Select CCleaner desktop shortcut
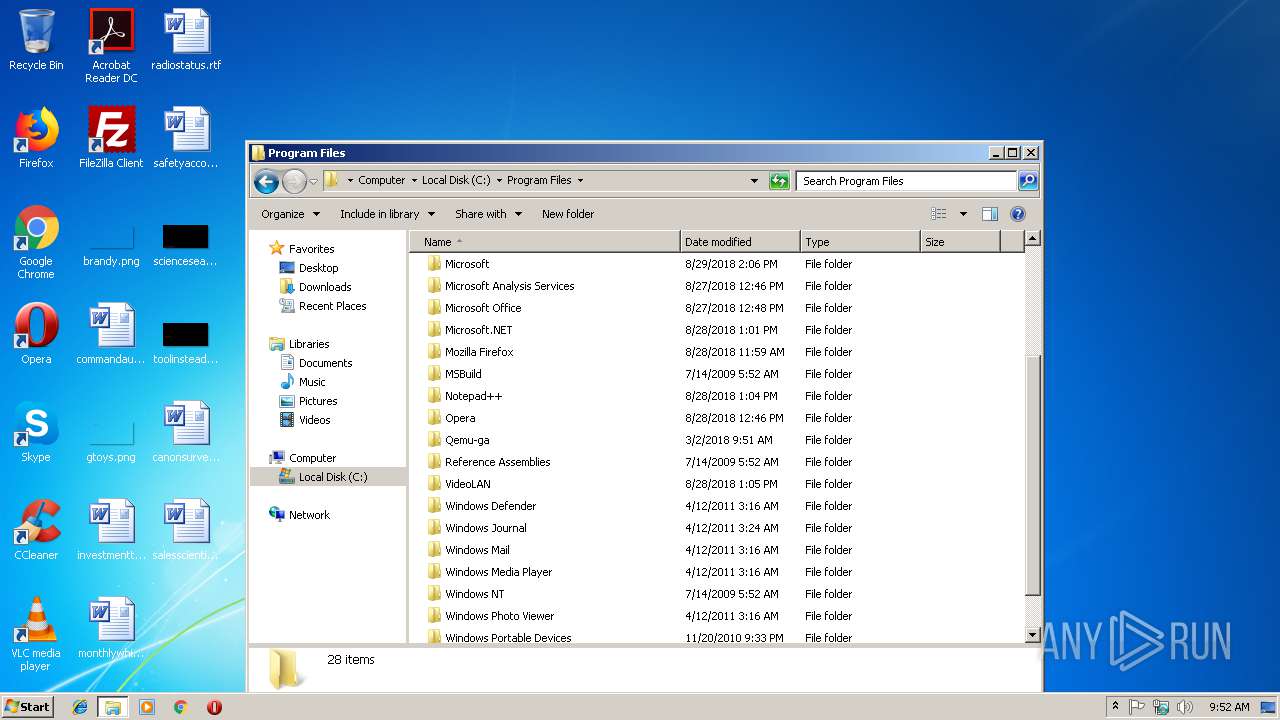 [36, 530]
